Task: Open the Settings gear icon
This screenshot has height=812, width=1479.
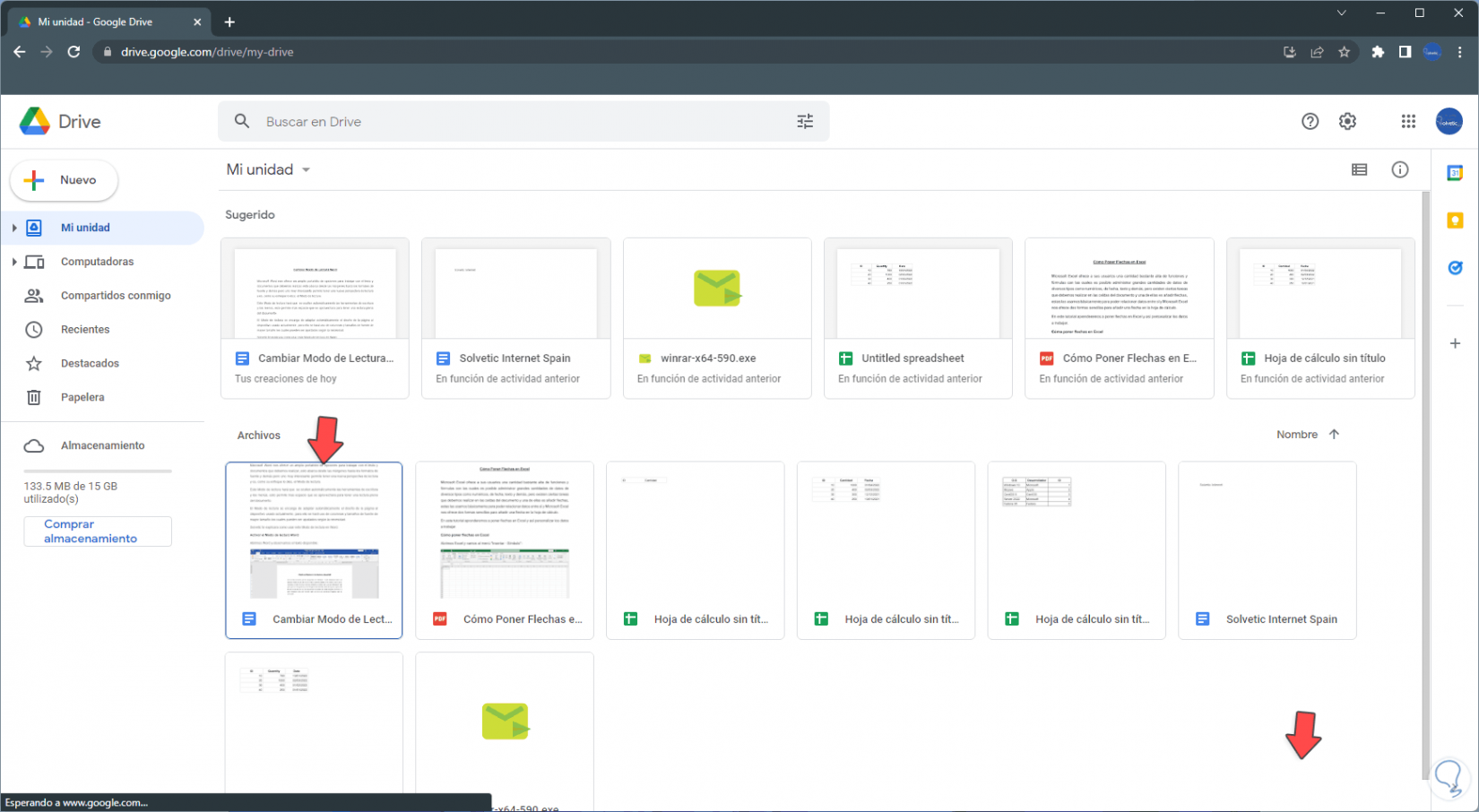Action: click(x=1347, y=121)
